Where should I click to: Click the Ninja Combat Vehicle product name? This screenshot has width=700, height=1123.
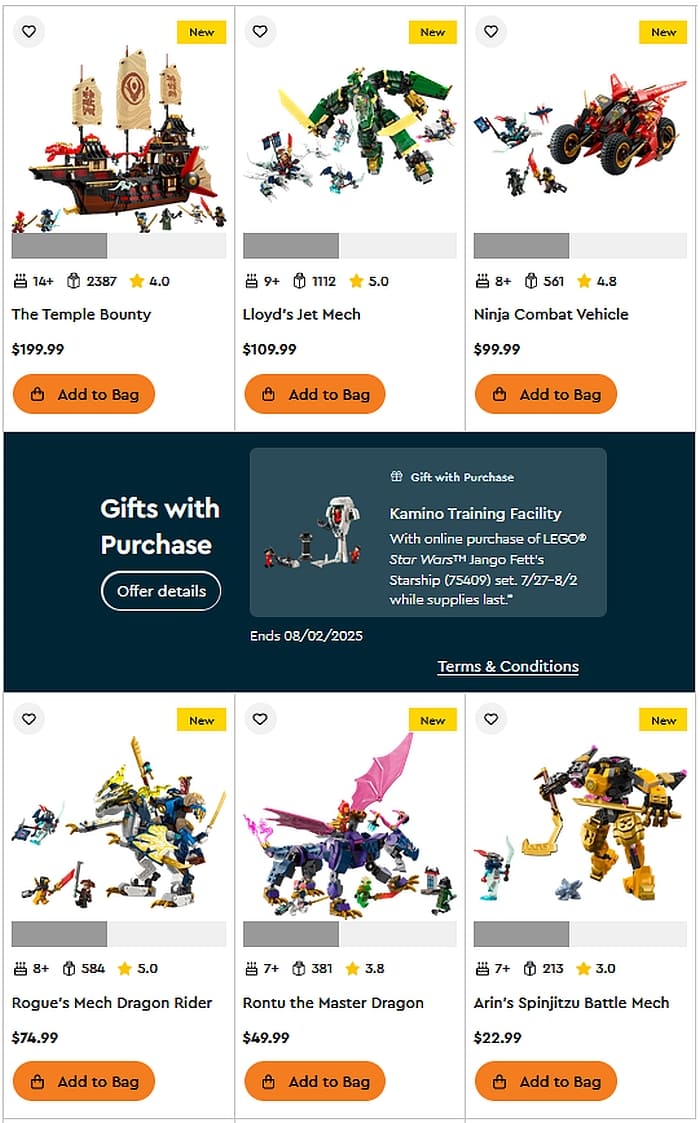551,314
